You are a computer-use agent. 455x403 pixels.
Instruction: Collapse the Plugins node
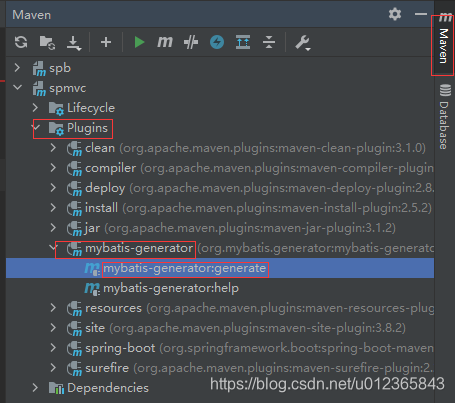(x=36, y=127)
